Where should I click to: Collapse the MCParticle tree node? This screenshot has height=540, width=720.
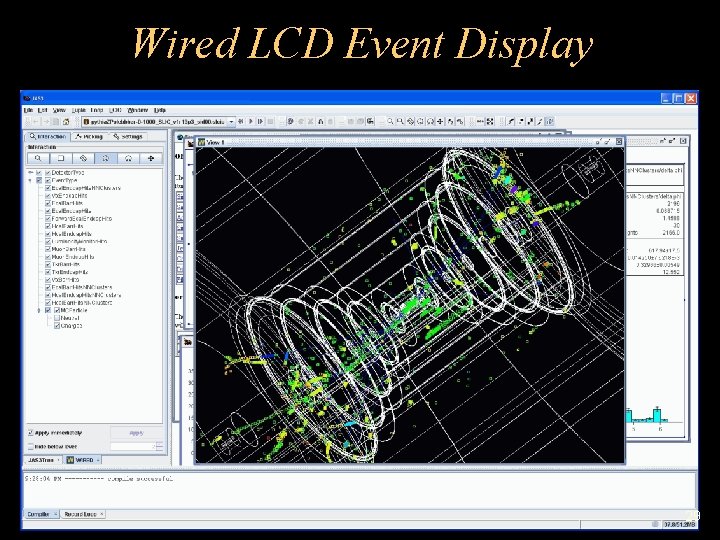[x=39, y=310]
